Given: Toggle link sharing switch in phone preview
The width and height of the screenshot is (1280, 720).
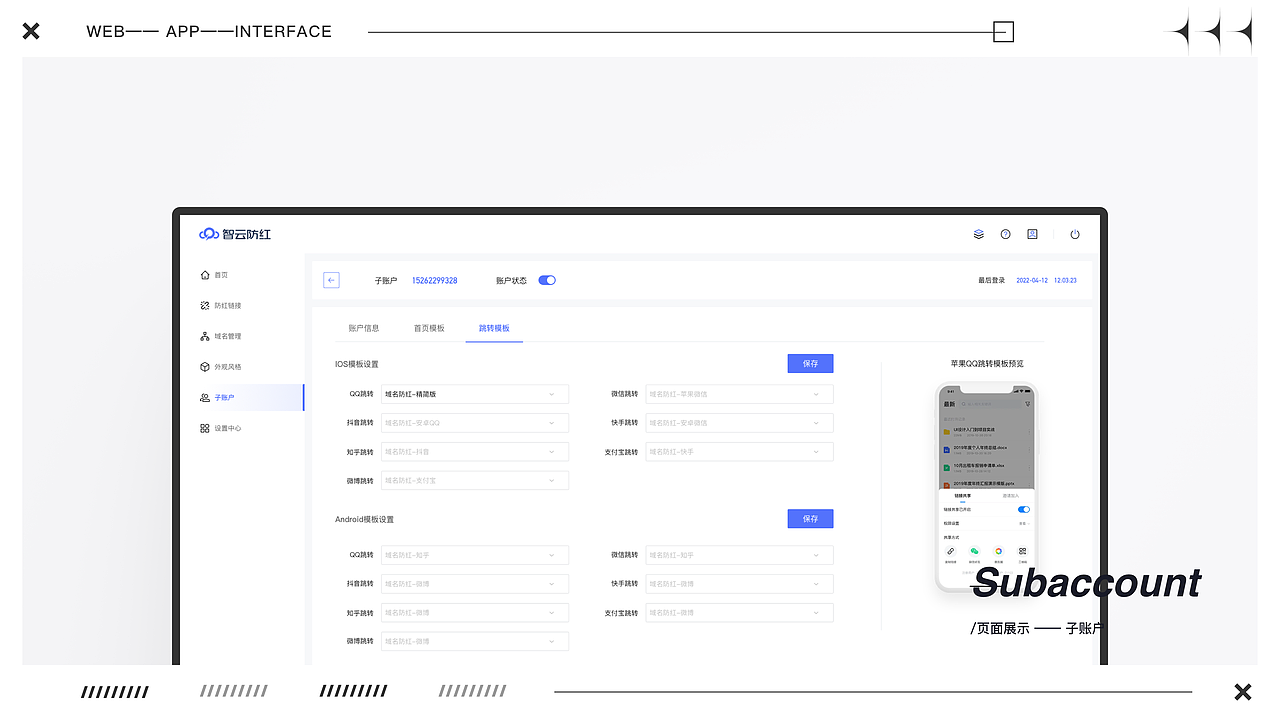Looking at the screenshot, I should tap(1024, 509).
